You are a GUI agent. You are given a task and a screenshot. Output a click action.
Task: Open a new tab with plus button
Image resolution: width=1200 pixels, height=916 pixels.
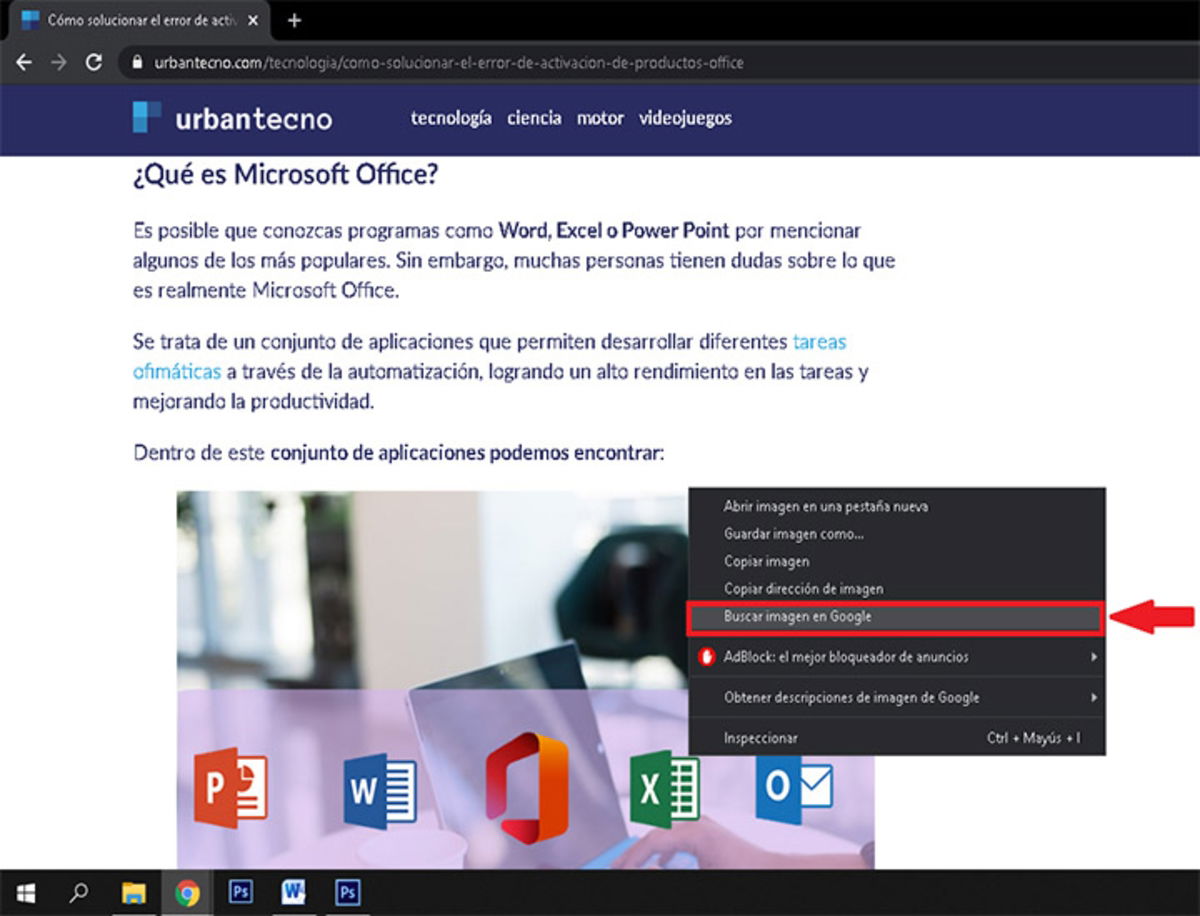point(294,20)
